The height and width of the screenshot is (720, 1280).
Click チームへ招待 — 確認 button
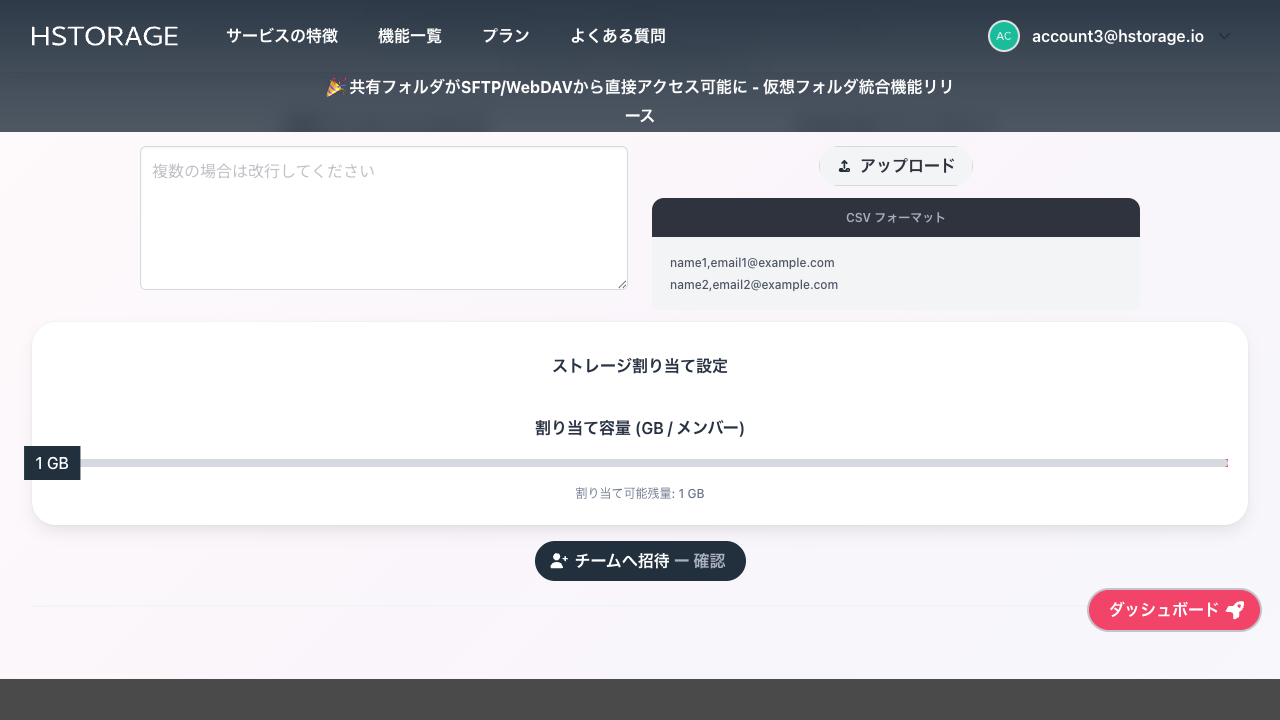[640, 561]
